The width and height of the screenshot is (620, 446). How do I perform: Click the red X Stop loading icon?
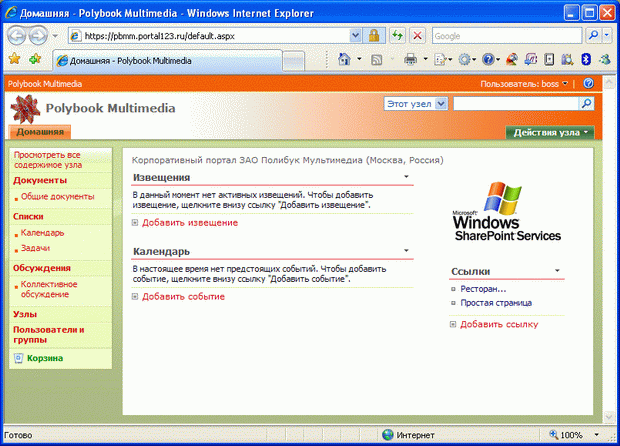pos(417,36)
